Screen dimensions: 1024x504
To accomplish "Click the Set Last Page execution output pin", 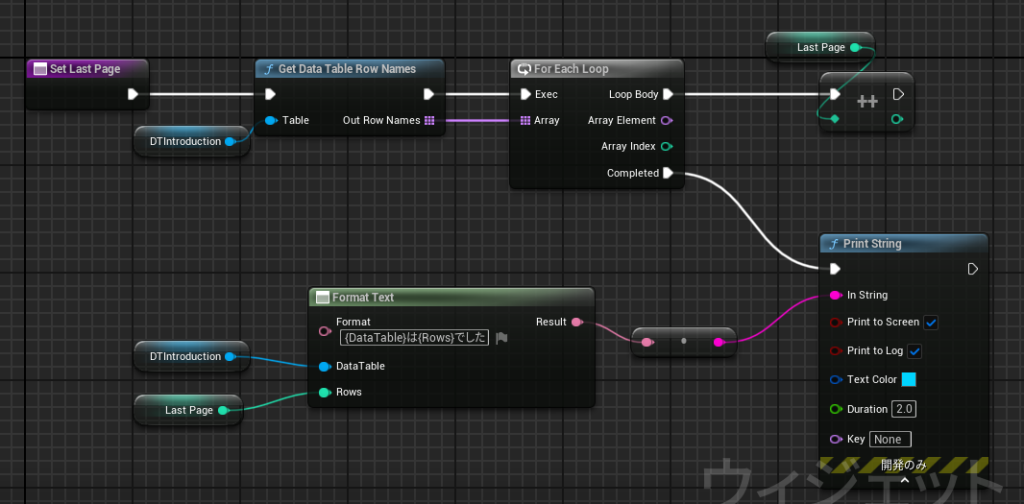I will (x=132, y=96).
